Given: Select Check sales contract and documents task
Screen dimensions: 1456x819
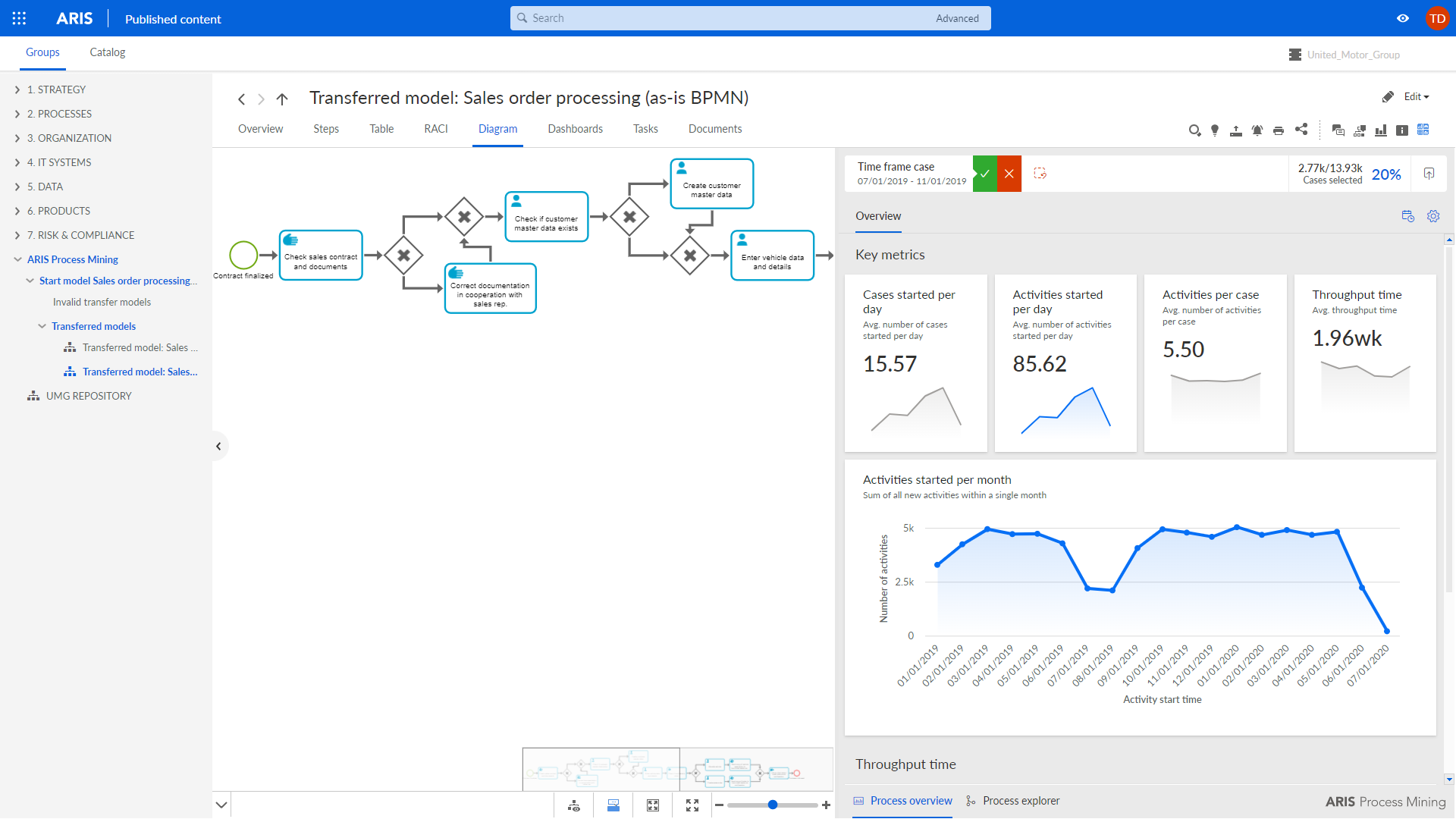Looking at the screenshot, I should (x=321, y=256).
